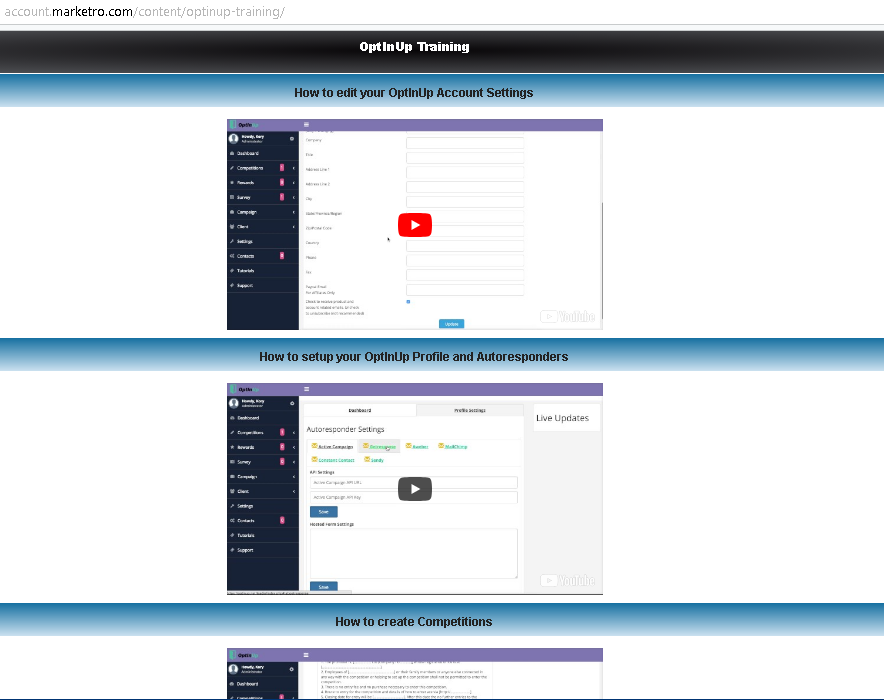Click "Live Updates" text in second video
This screenshot has width=884, height=700.
(x=562, y=418)
